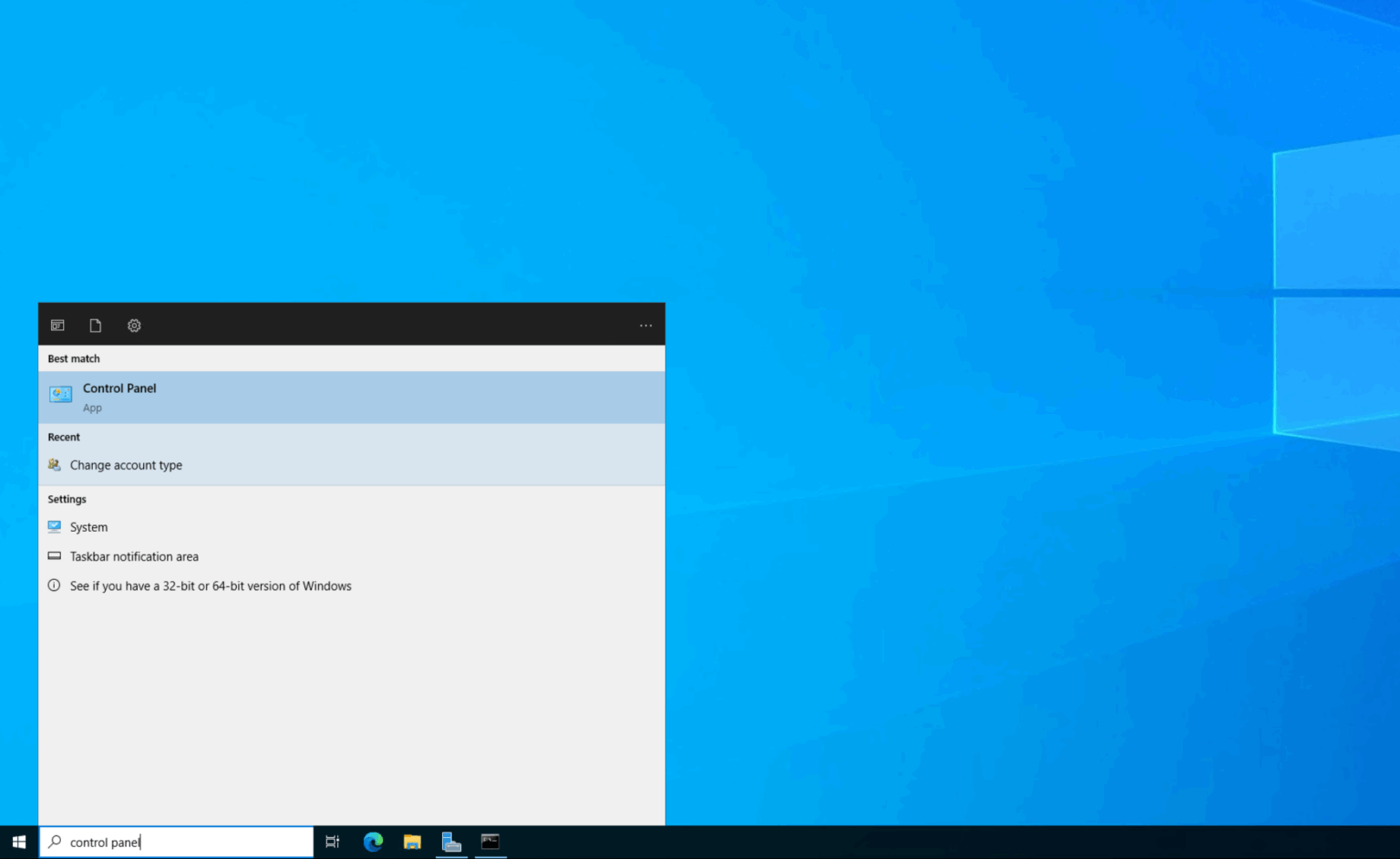Image resolution: width=1400 pixels, height=859 pixels.
Task: Click the Start button
Action: [x=18, y=842]
